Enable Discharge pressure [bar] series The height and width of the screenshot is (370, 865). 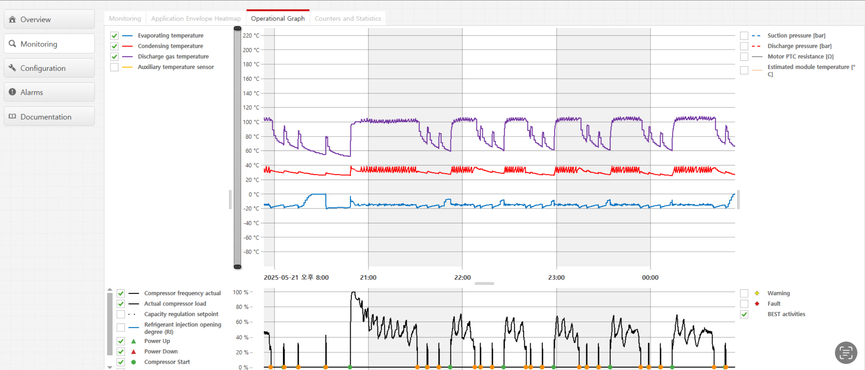[x=744, y=46]
